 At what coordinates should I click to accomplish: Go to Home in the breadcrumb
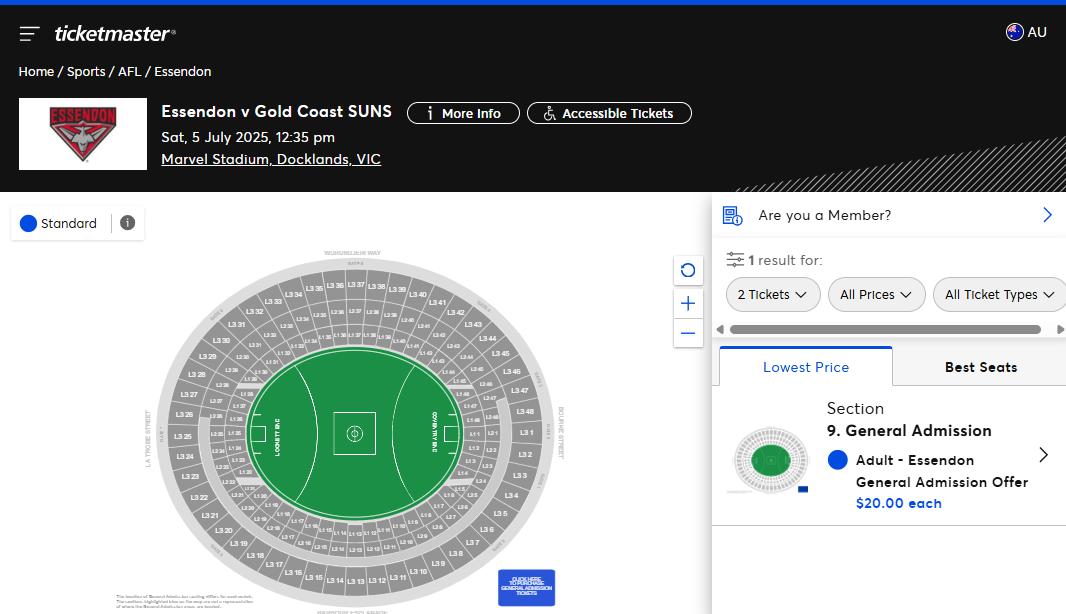36,71
